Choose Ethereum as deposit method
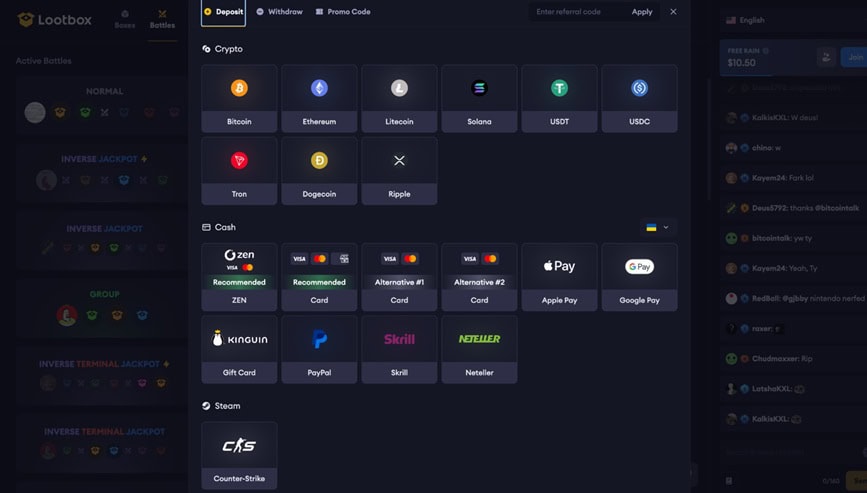Image resolution: width=867 pixels, height=493 pixels. click(319, 98)
